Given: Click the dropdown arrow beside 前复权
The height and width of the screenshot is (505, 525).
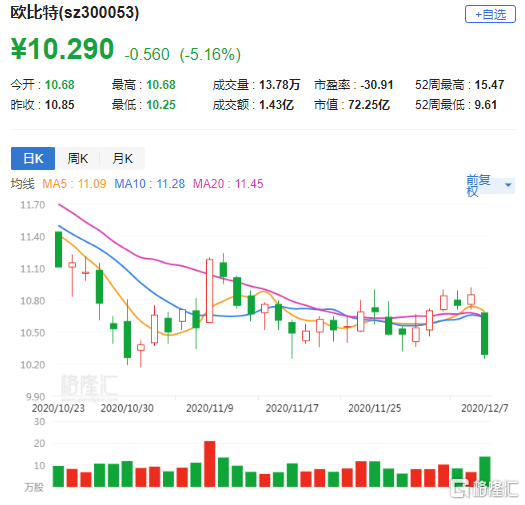Looking at the screenshot, I should pyautogui.click(x=508, y=185).
